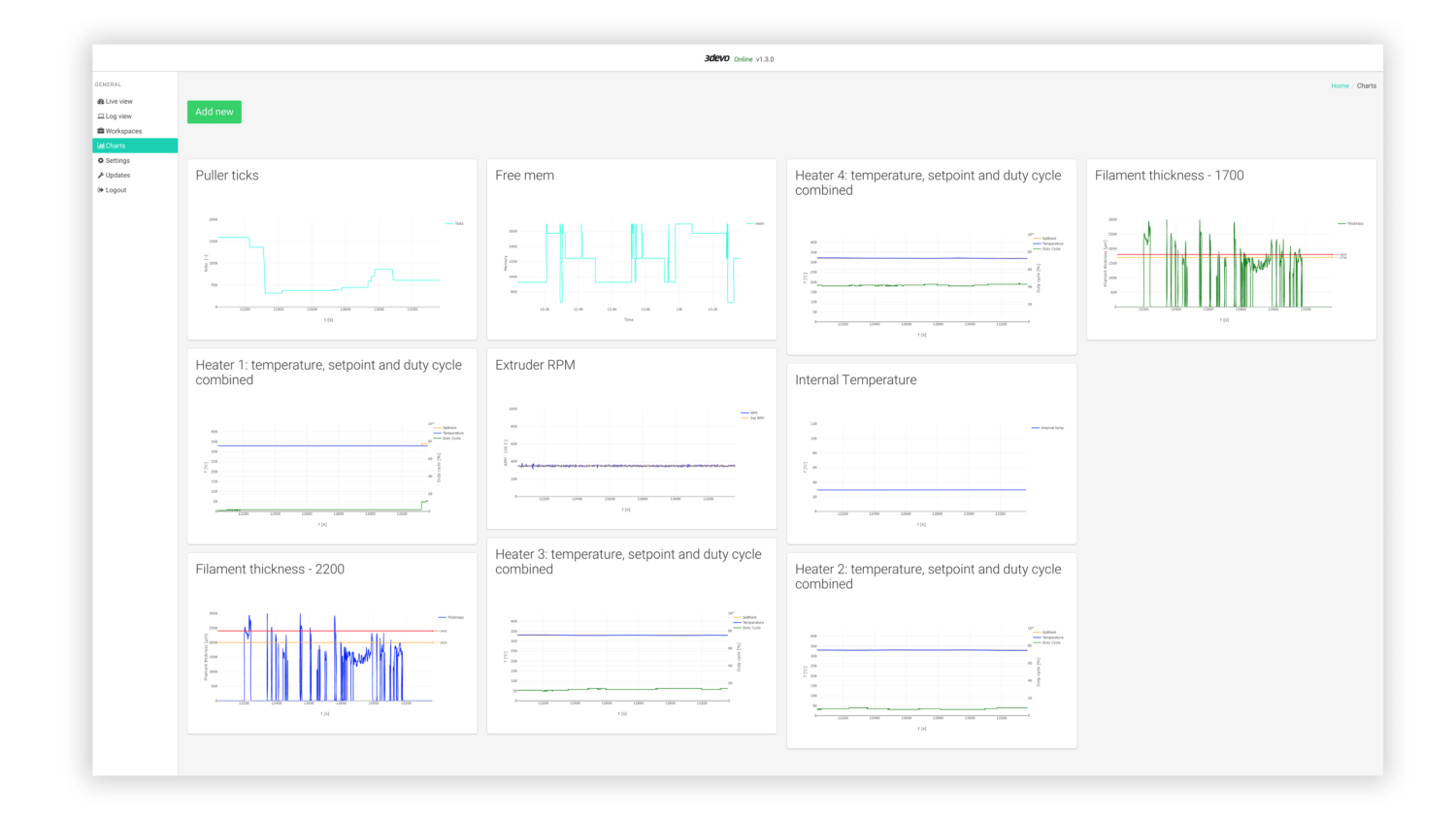The width and height of the screenshot is (1456, 819).
Task: Toggle Ticks legend in Puller ticks chart
Action: pos(455,223)
